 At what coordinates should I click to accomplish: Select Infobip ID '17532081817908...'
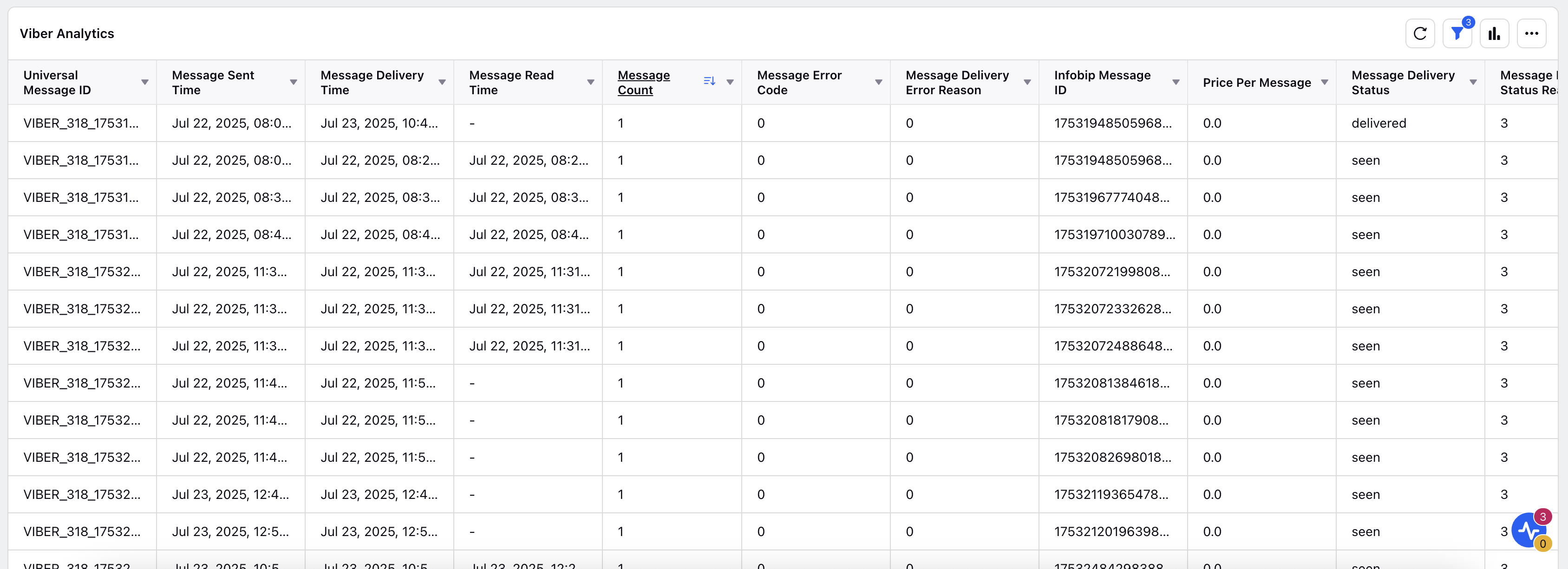click(1111, 420)
